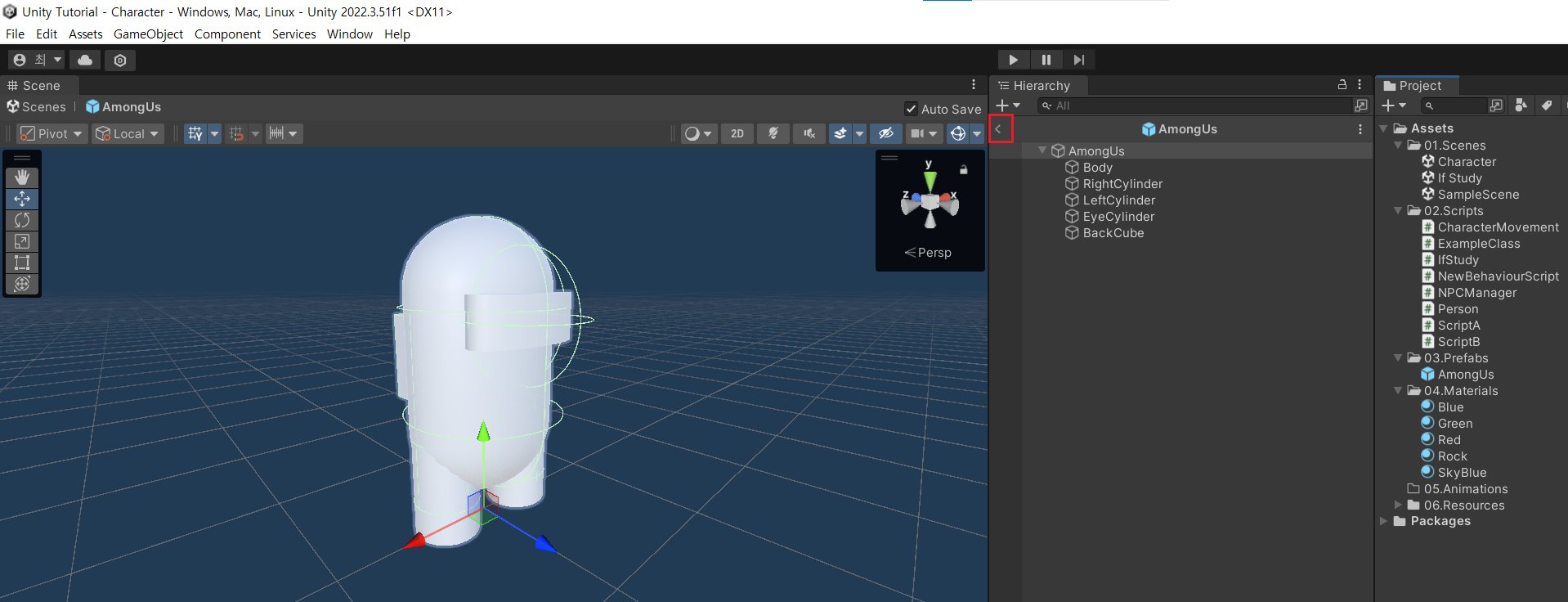Click the Hierarchy search field
This screenshot has height=602, width=1568.
(x=1195, y=106)
